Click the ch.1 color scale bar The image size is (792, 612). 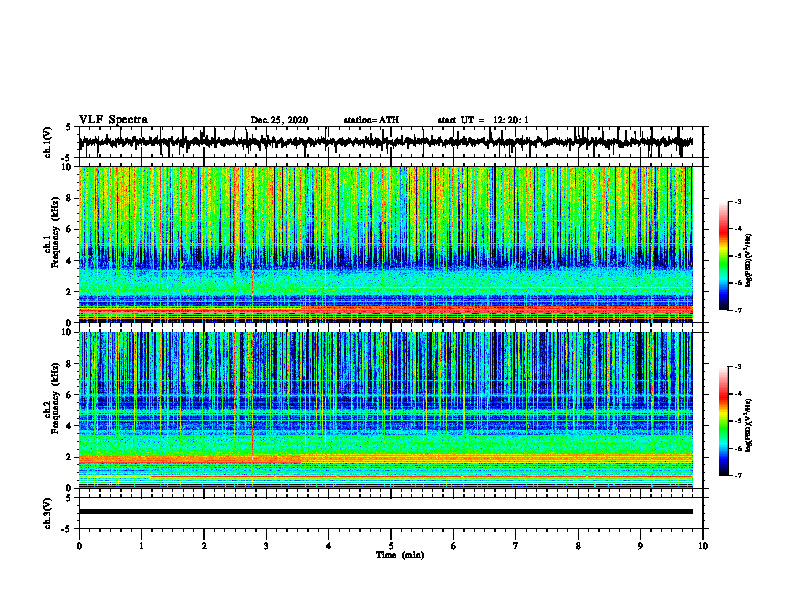point(723,256)
